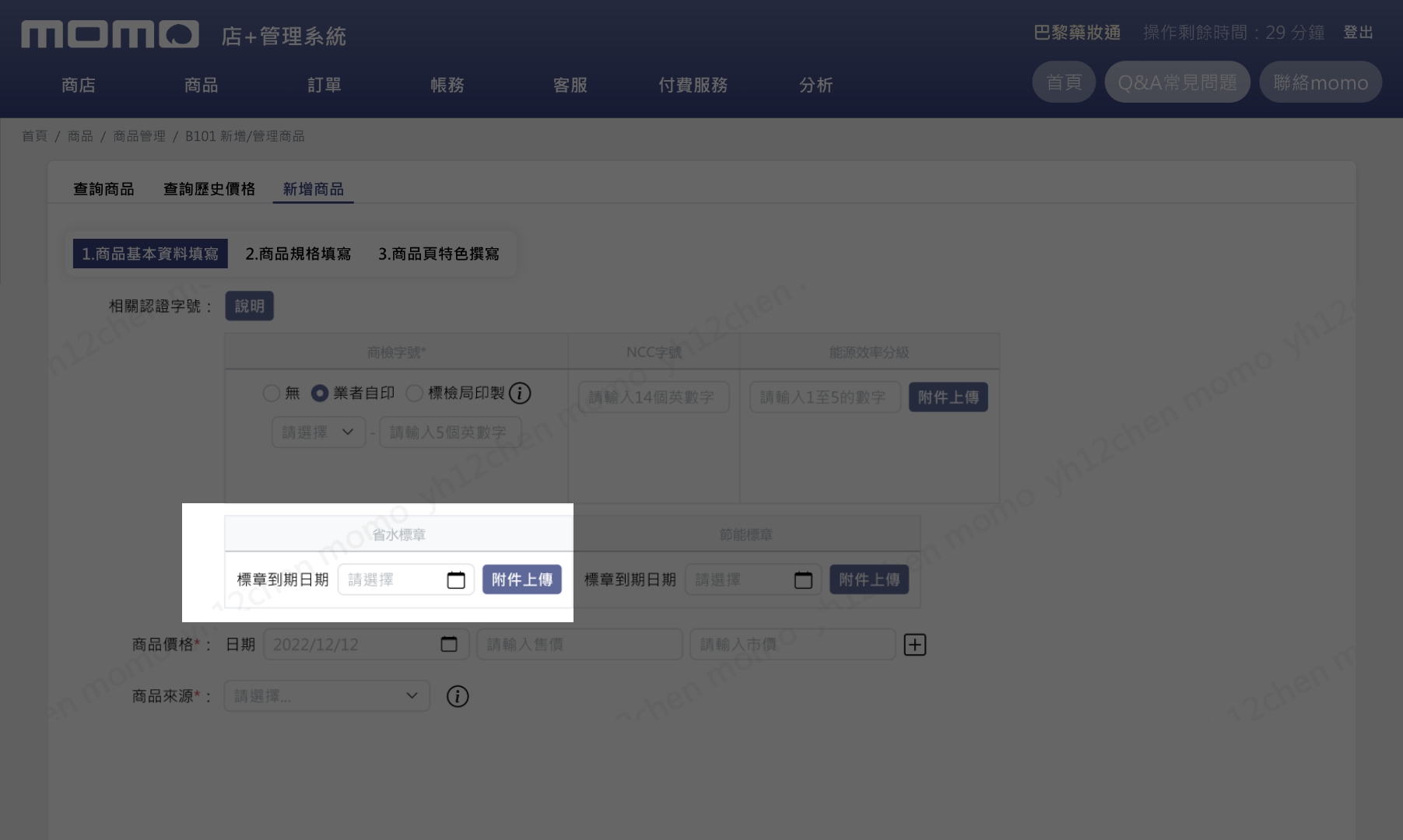Switch to the 查詢商品 tab
The height and width of the screenshot is (840, 1403).
click(x=103, y=189)
